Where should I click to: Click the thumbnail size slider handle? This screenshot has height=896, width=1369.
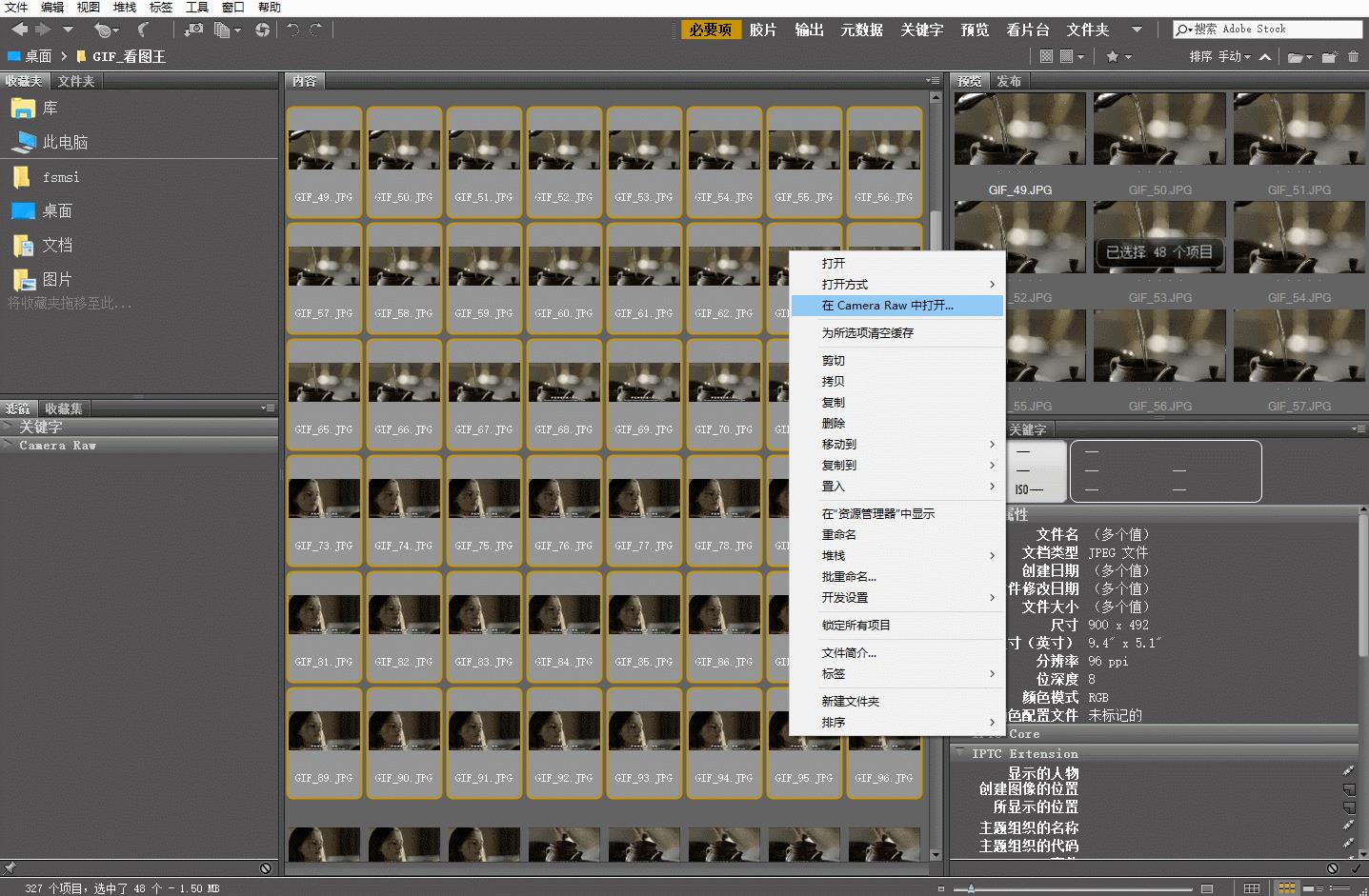[971, 888]
